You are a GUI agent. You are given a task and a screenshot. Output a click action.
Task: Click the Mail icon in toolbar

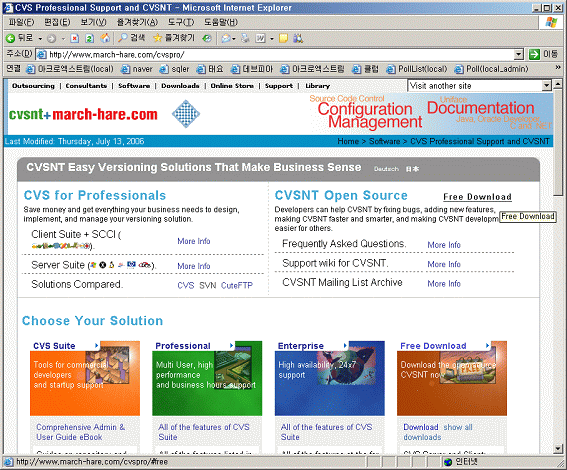[x=226, y=38]
